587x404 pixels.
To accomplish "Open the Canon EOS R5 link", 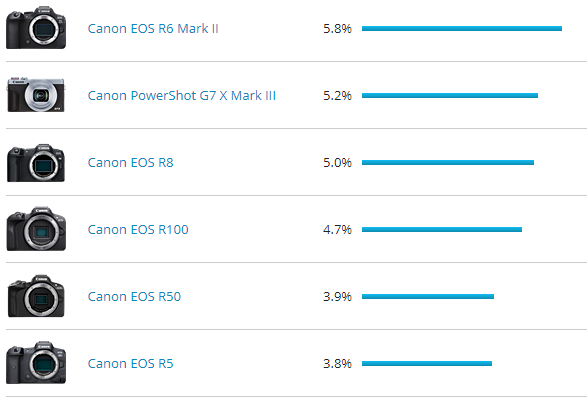I will [130, 364].
